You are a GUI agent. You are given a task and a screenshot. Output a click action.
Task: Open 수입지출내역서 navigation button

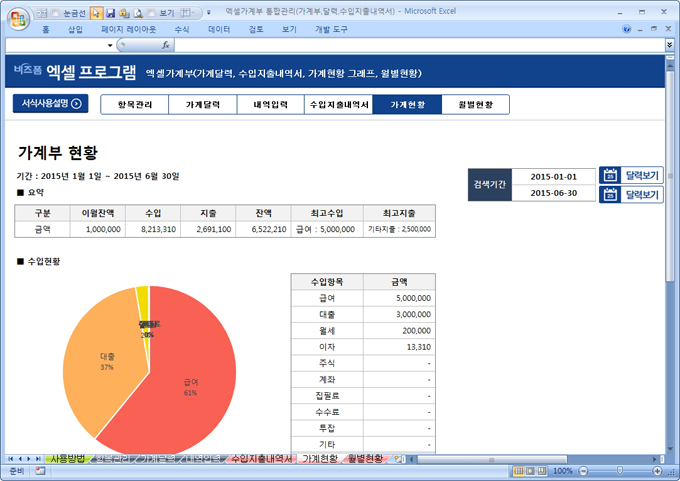tap(339, 105)
